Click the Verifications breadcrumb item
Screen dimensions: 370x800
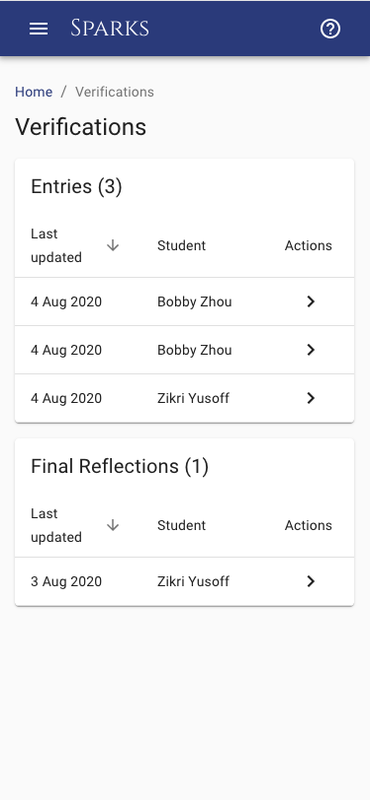(114, 92)
